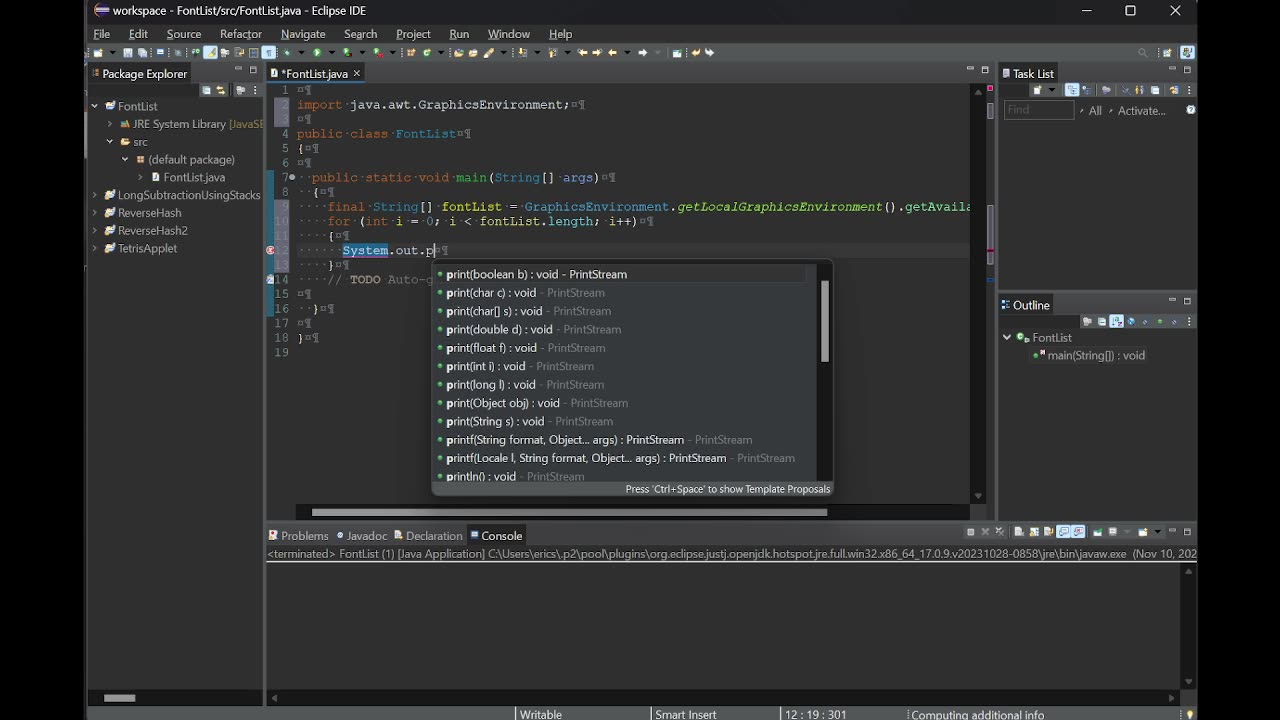
Task: Collapse All in Package Explorer toolbar
Action: [x=206, y=90]
